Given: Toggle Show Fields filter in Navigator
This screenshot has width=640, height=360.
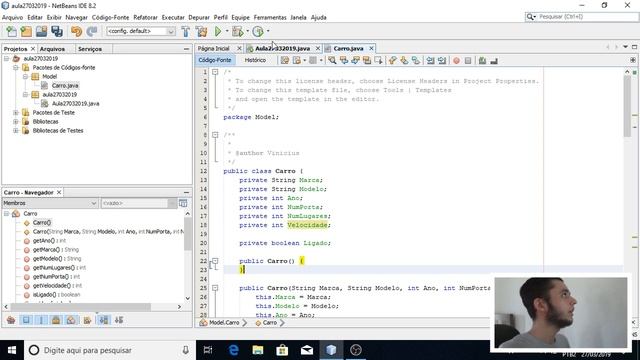Looking at the screenshot, I should [x=26, y=320].
